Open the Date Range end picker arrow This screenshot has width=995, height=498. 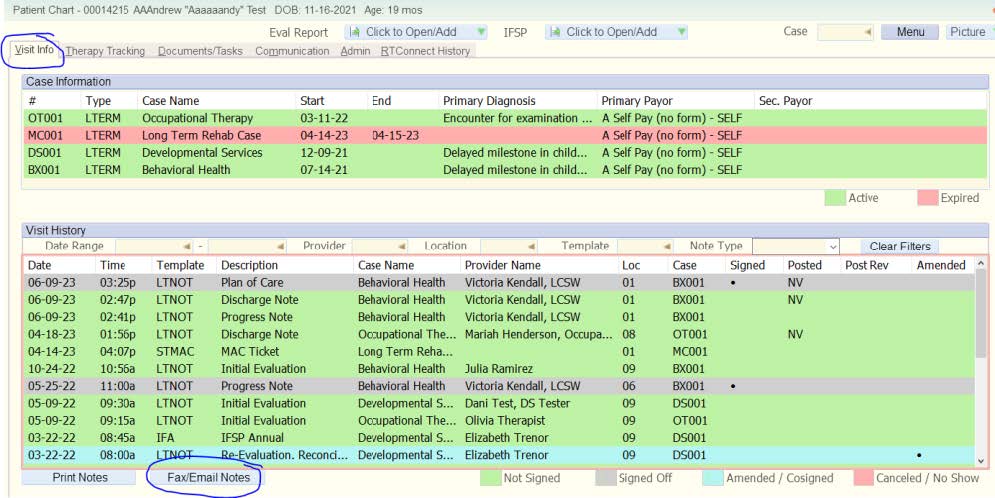tap(279, 246)
